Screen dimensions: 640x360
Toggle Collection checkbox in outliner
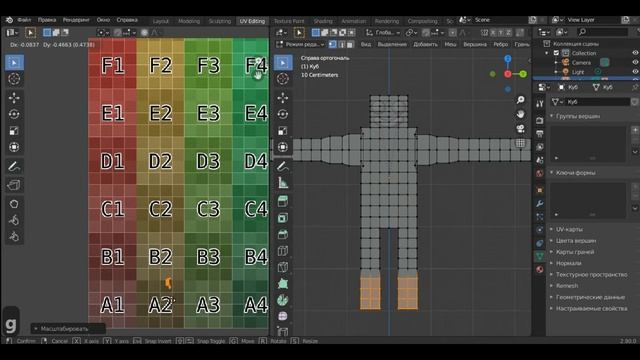[556, 53]
